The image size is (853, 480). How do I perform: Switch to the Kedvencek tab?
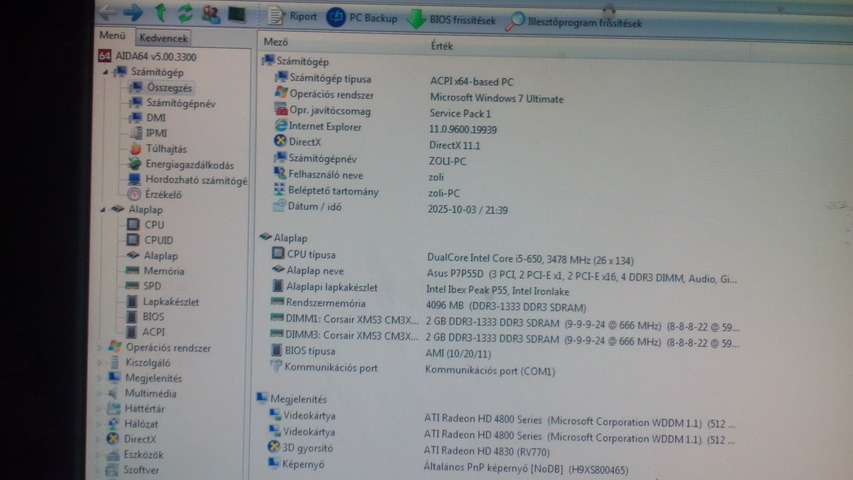click(x=163, y=38)
